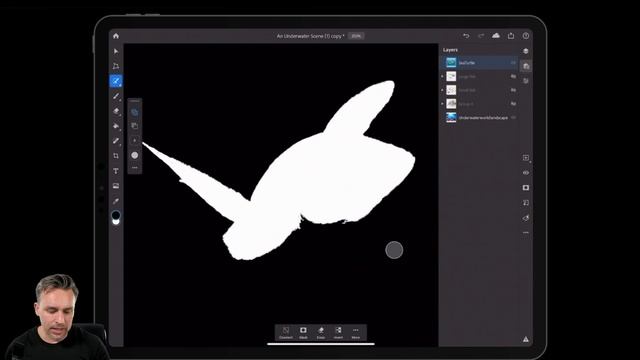
Task: Add a layer mask from the right taskbar
Action: pyautogui.click(x=526, y=188)
